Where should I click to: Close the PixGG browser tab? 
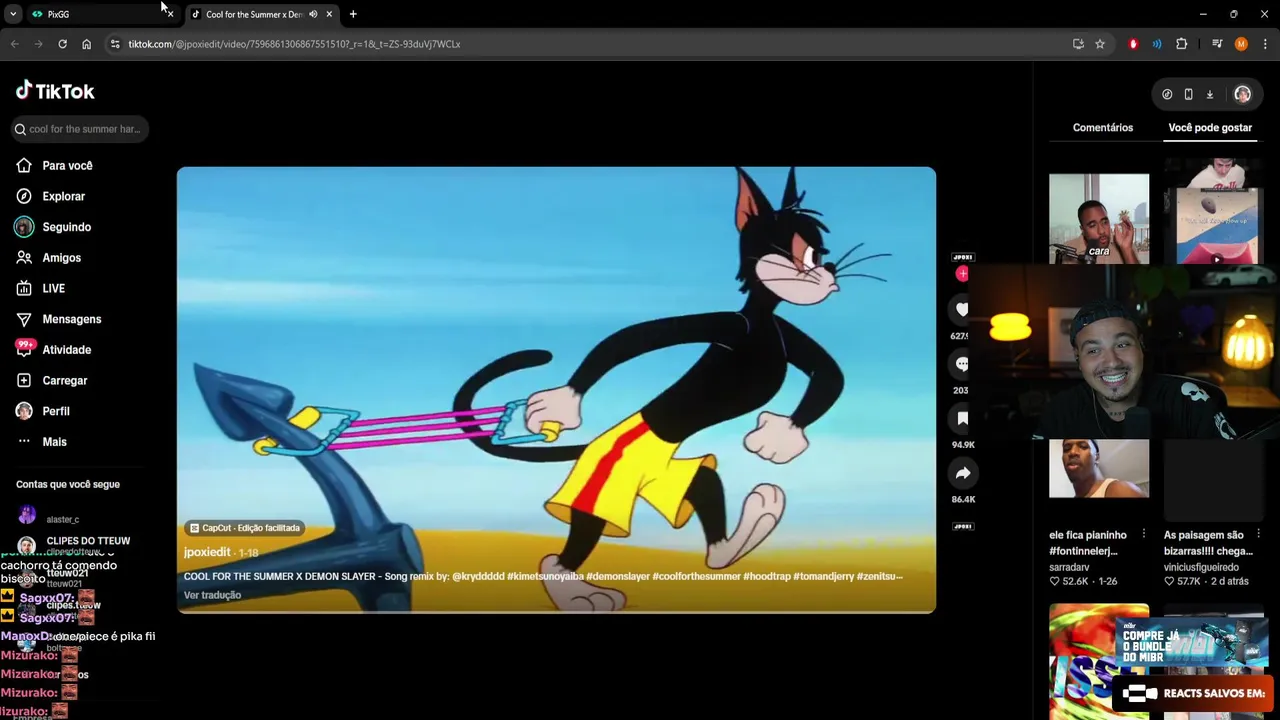pyautogui.click(x=169, y=14)
